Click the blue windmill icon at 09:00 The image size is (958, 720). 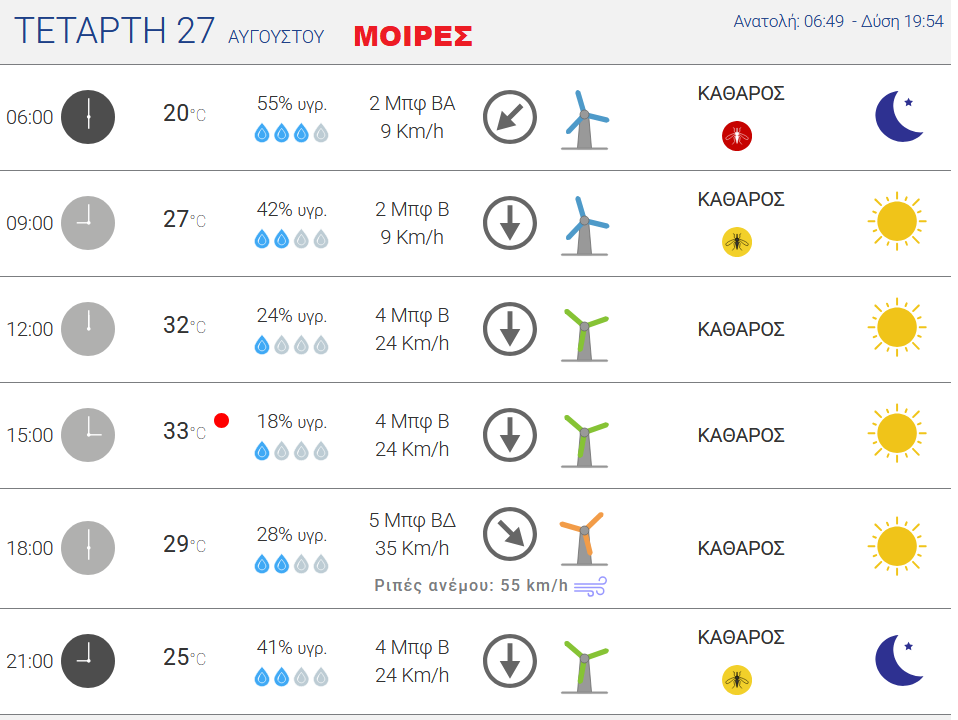585,226
